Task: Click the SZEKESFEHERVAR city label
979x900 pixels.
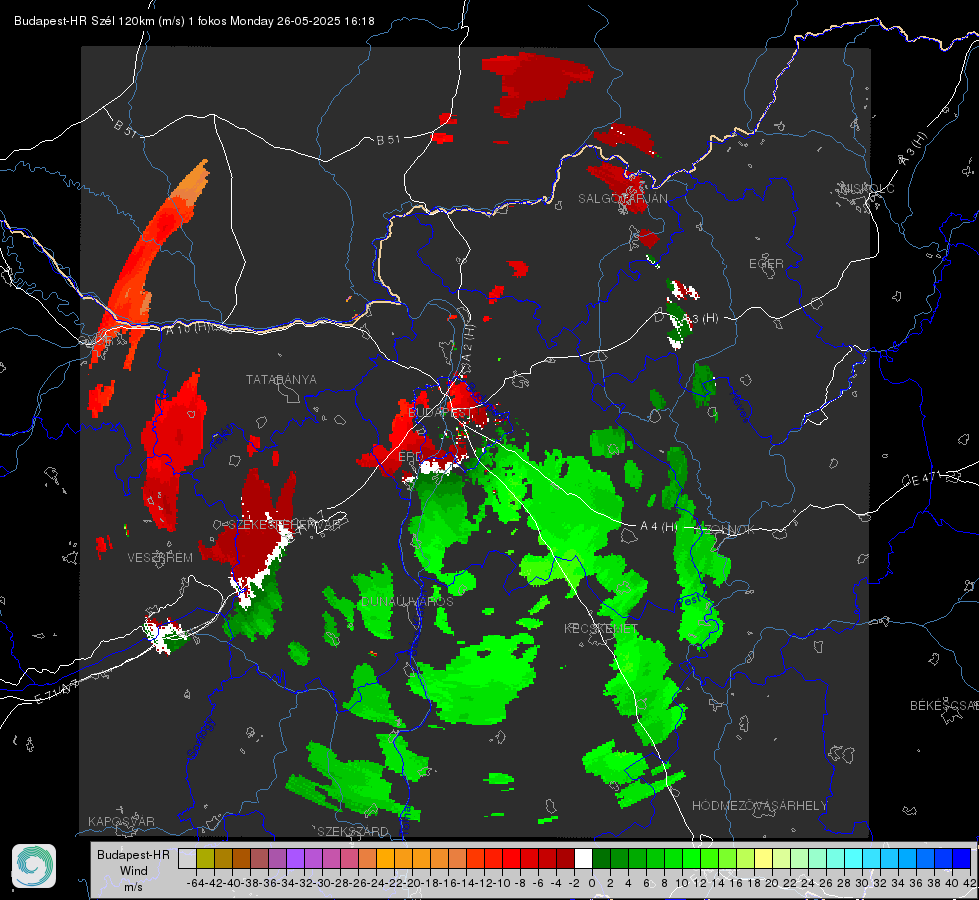Action: (284, 525)
